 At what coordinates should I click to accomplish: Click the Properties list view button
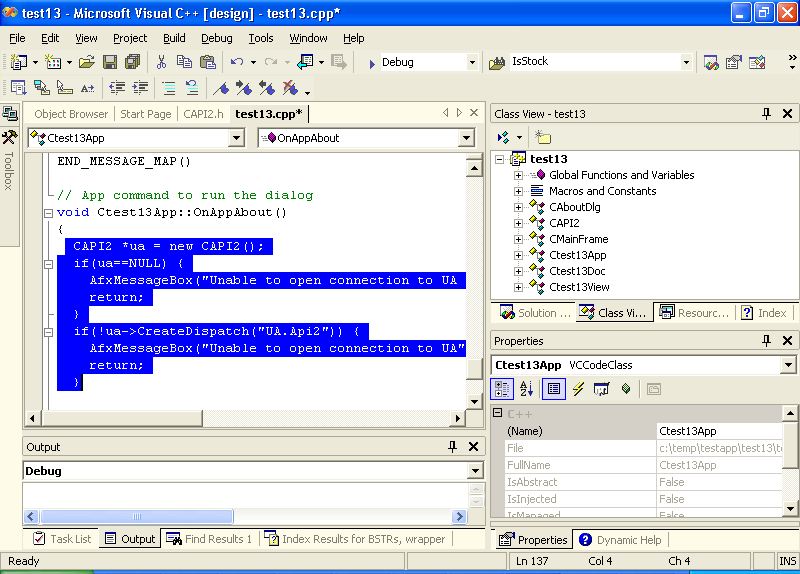click(554, 389)
